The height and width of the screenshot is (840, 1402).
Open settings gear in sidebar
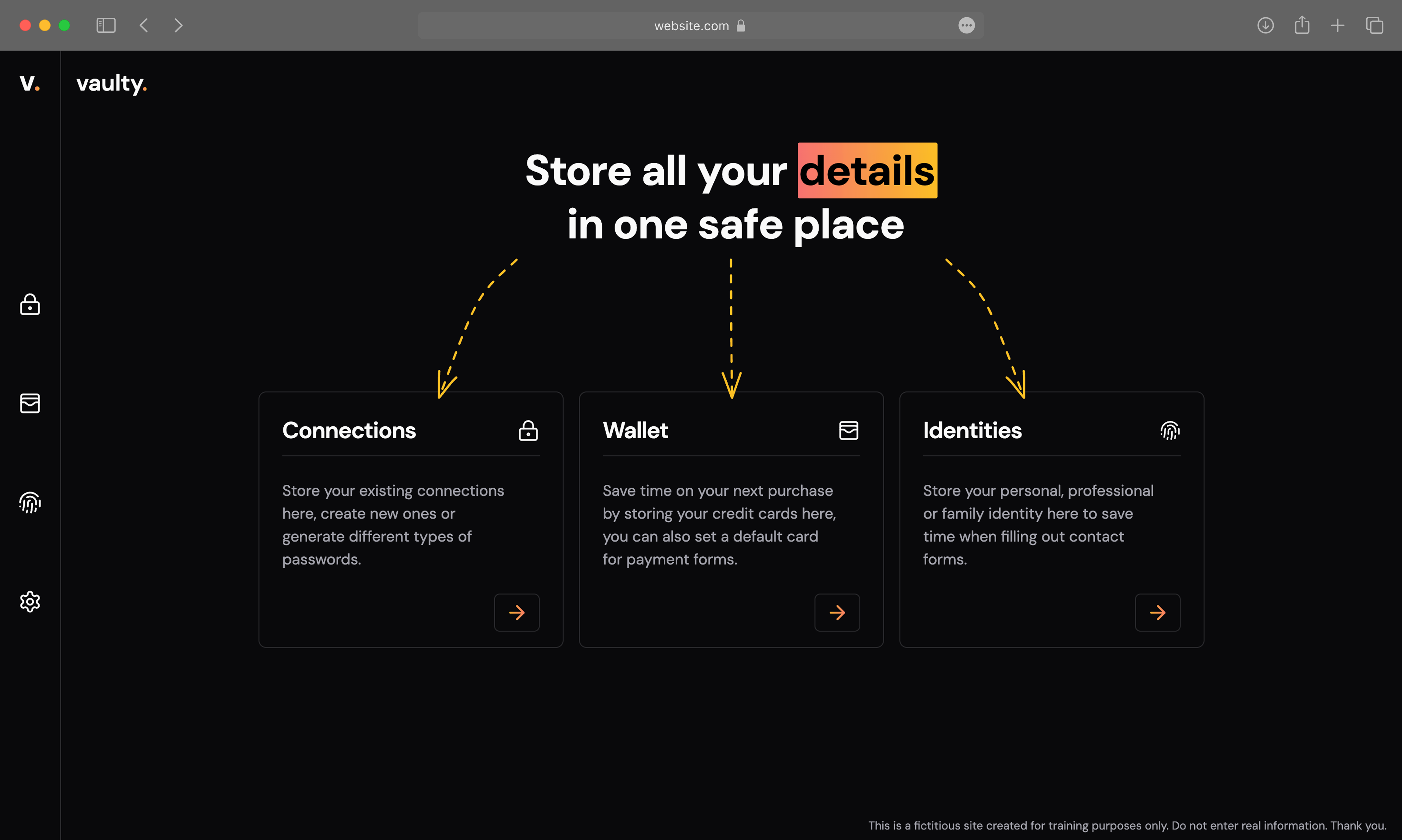pyautogui.click(x=30, y=601)
